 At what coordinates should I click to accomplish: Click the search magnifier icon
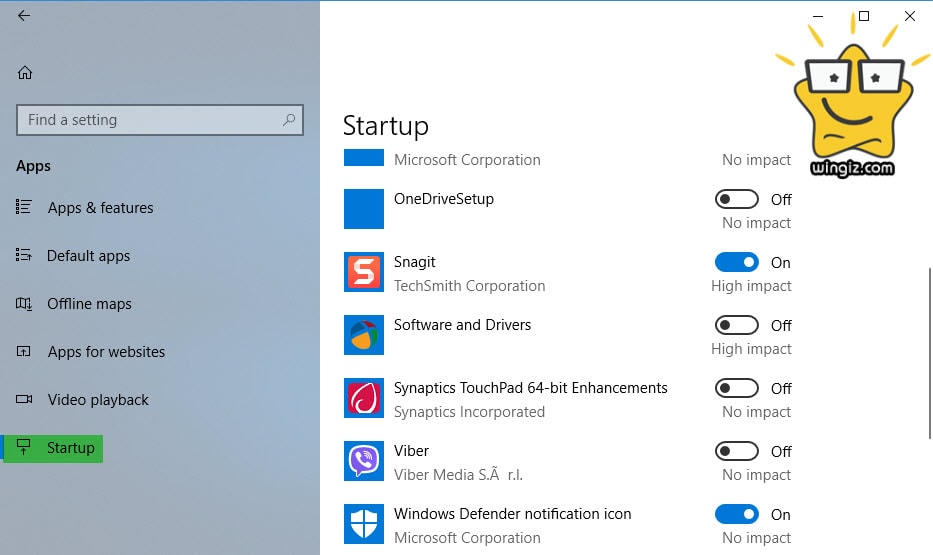click(289, 120)
